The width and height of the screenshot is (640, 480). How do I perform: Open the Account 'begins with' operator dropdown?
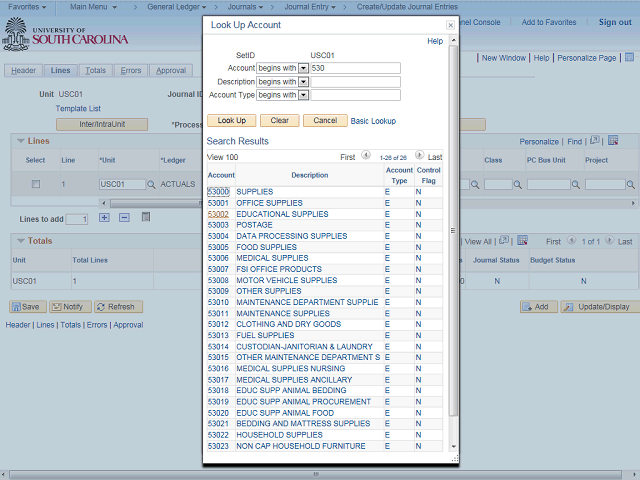click(x=303, y=68)
